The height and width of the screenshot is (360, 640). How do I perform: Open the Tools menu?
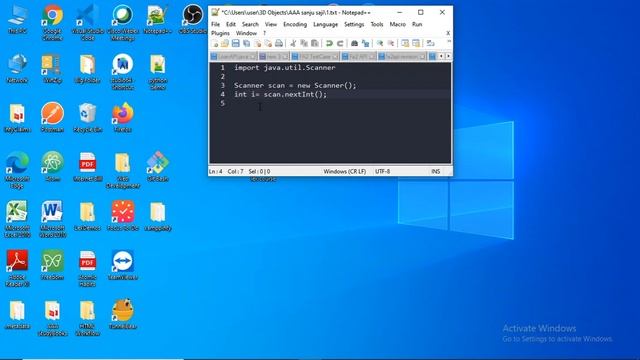377,24
